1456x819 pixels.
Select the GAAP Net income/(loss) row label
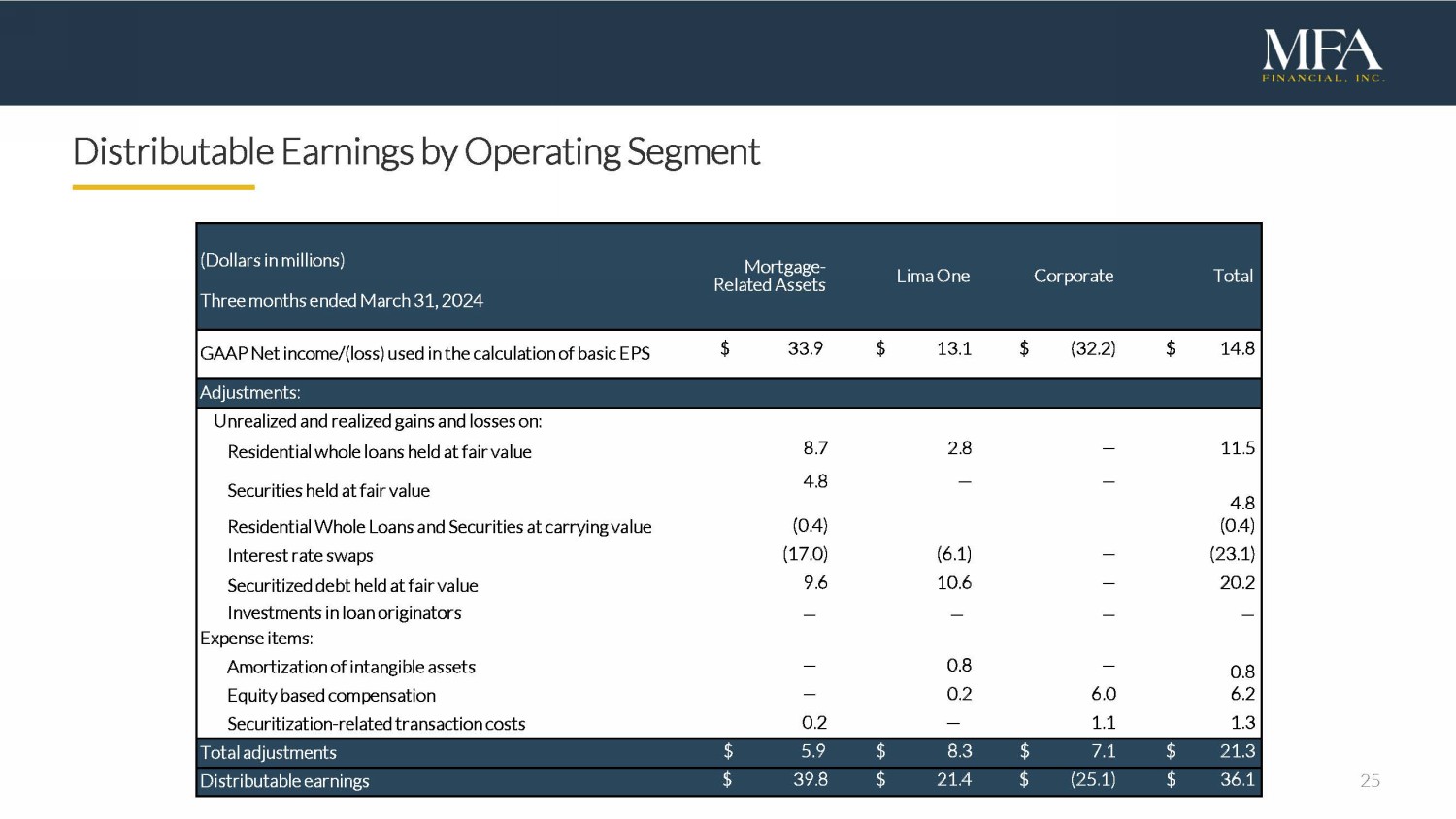pos(424,353)
